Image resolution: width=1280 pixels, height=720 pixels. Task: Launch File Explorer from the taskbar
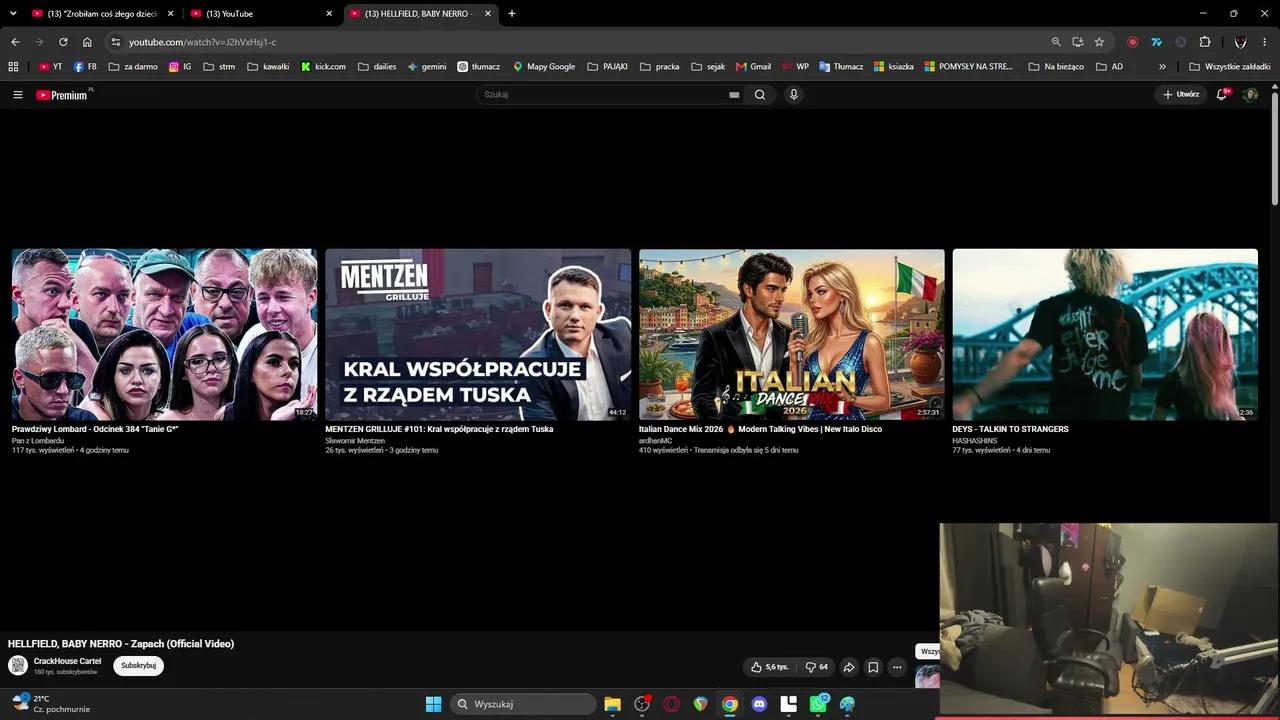(x=613, y=704)
